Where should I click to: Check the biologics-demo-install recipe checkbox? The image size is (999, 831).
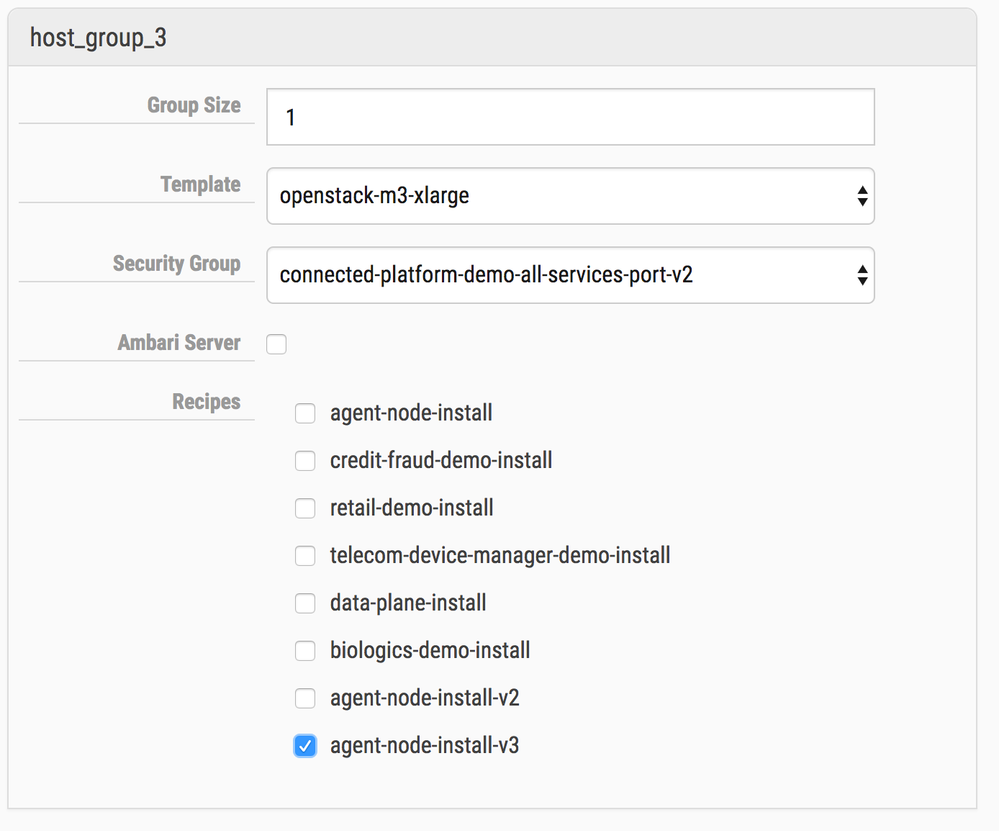pos(305,651)
